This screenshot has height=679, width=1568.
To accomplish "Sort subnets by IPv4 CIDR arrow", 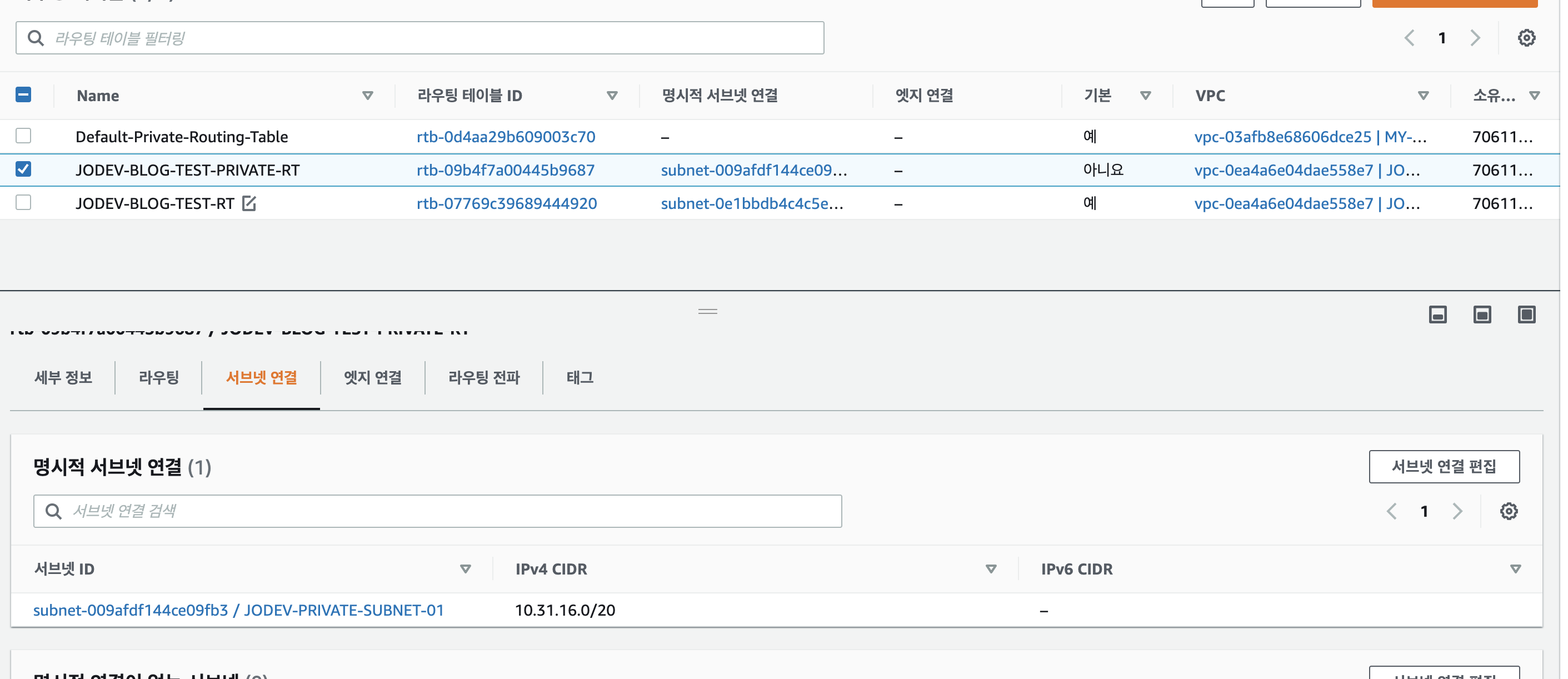I will (x=991, y=569).
